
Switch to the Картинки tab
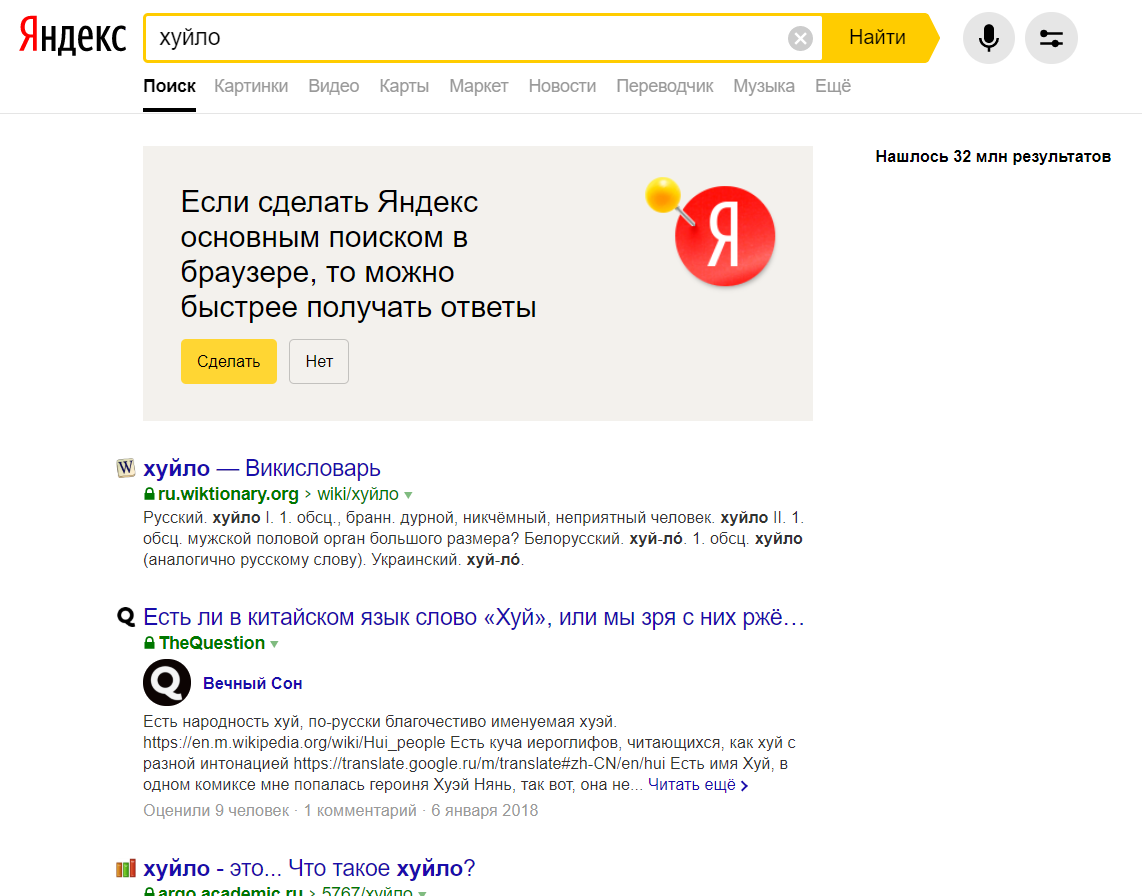point(251,86)
